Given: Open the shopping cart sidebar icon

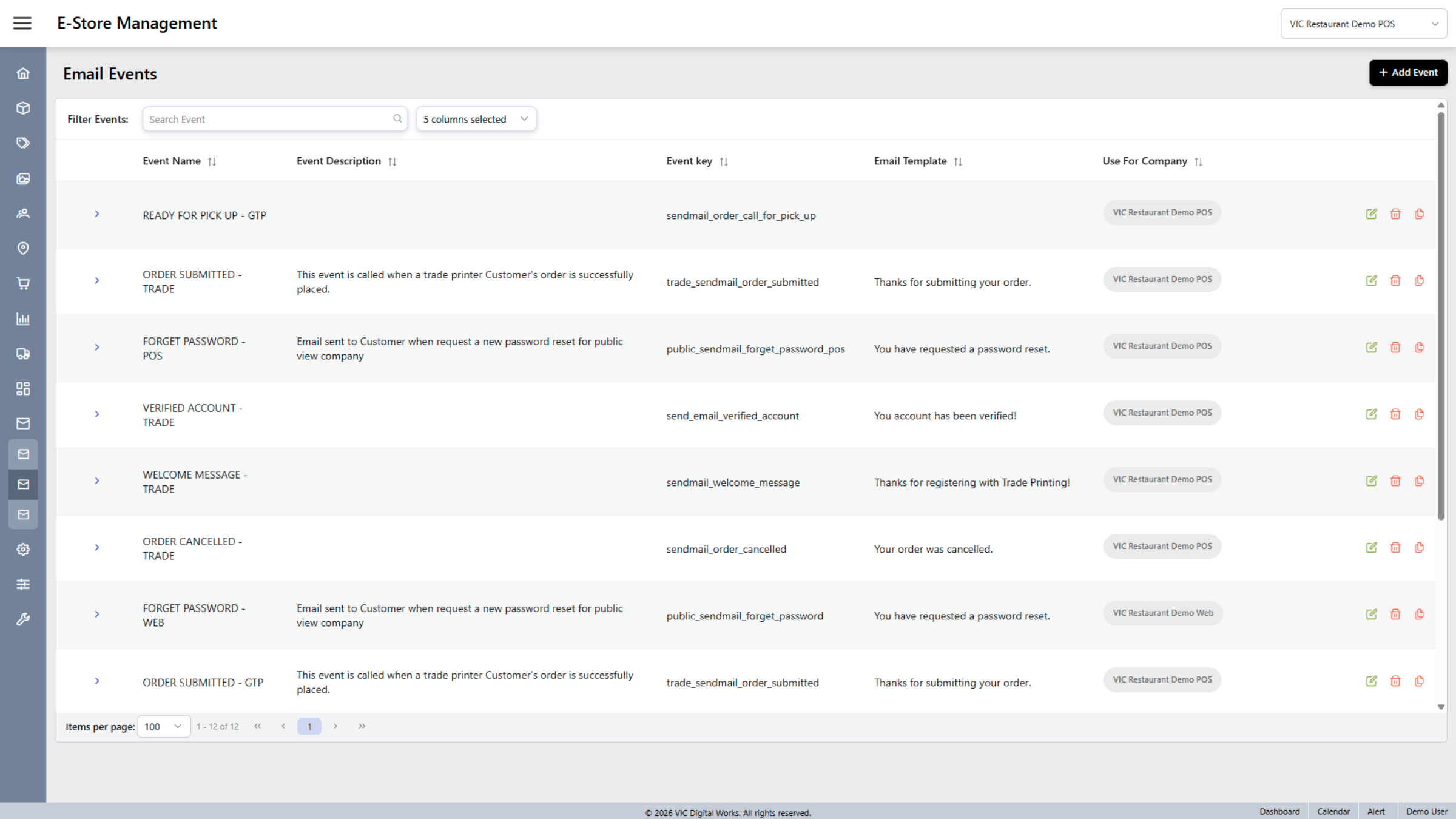Looking at the screenshot, I should tap(23, 283).
